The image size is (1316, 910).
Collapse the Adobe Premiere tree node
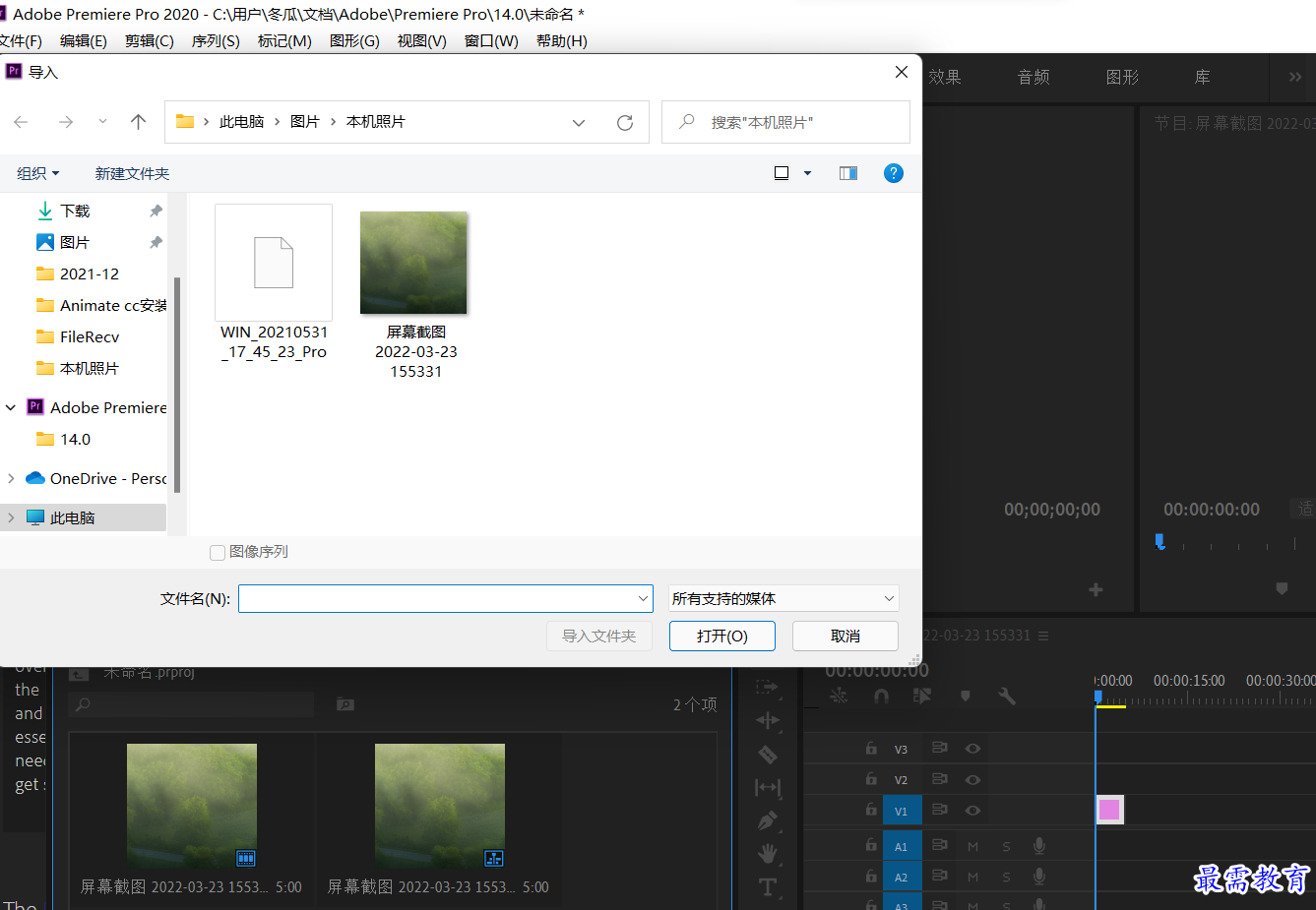coord(11,407)
